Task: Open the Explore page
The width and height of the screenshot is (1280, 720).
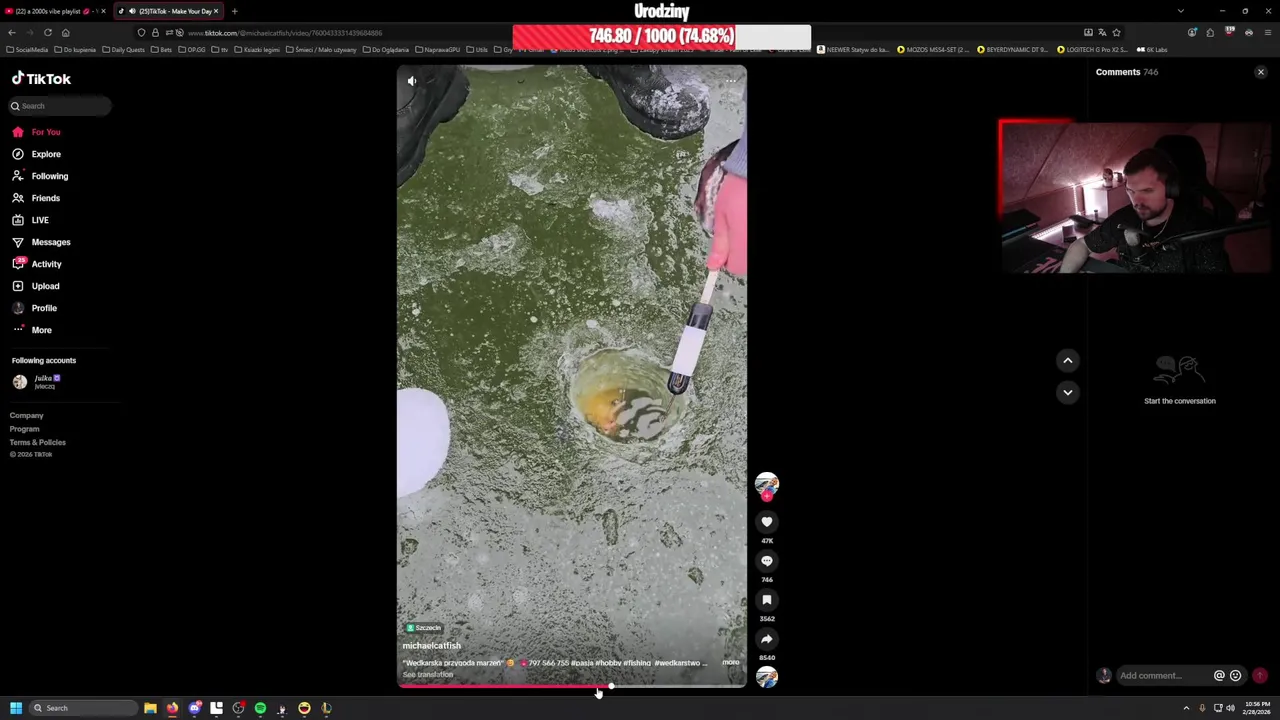Action: (x=37, y=154)
